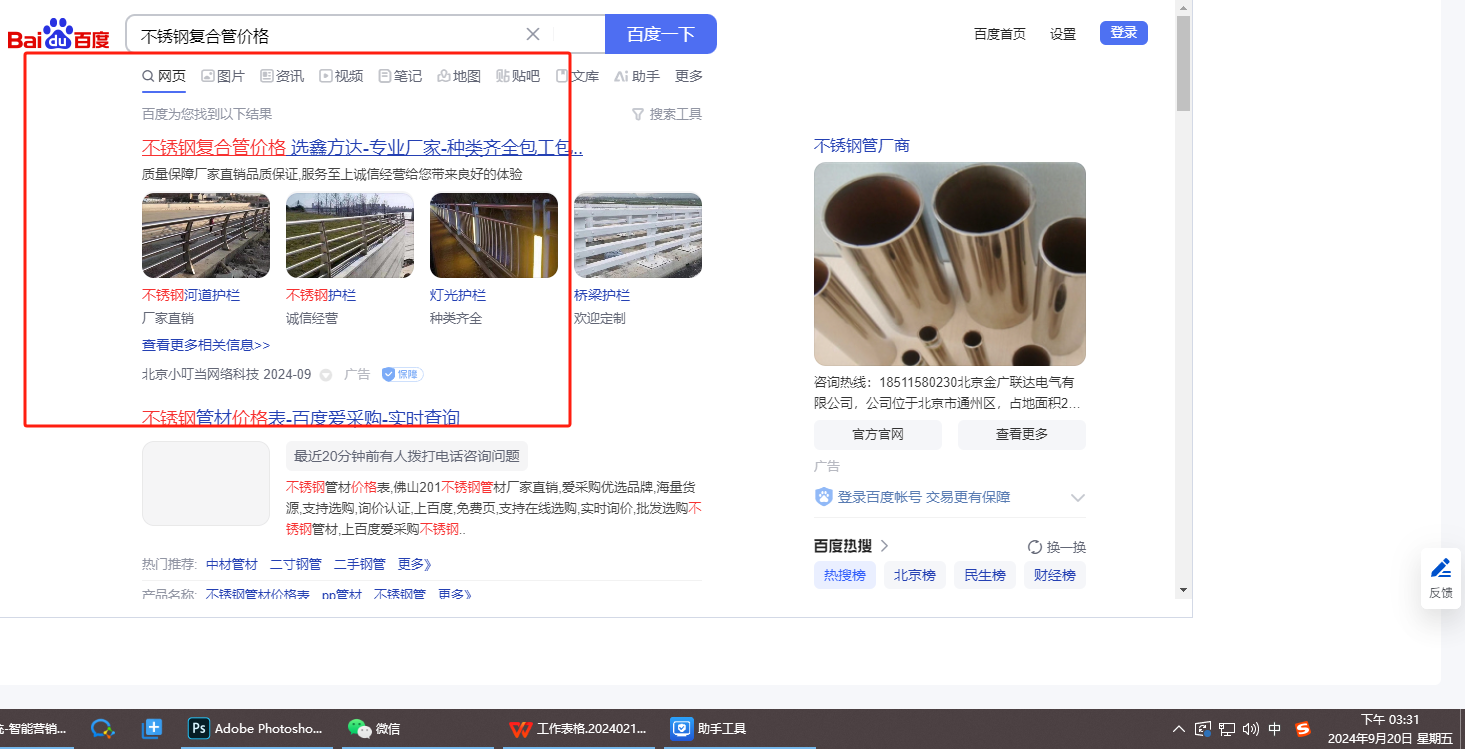Open the 不锈钢管厂商 heading link
The width and height of the screenshot is (1465, 749).
(x=862, y=146)
